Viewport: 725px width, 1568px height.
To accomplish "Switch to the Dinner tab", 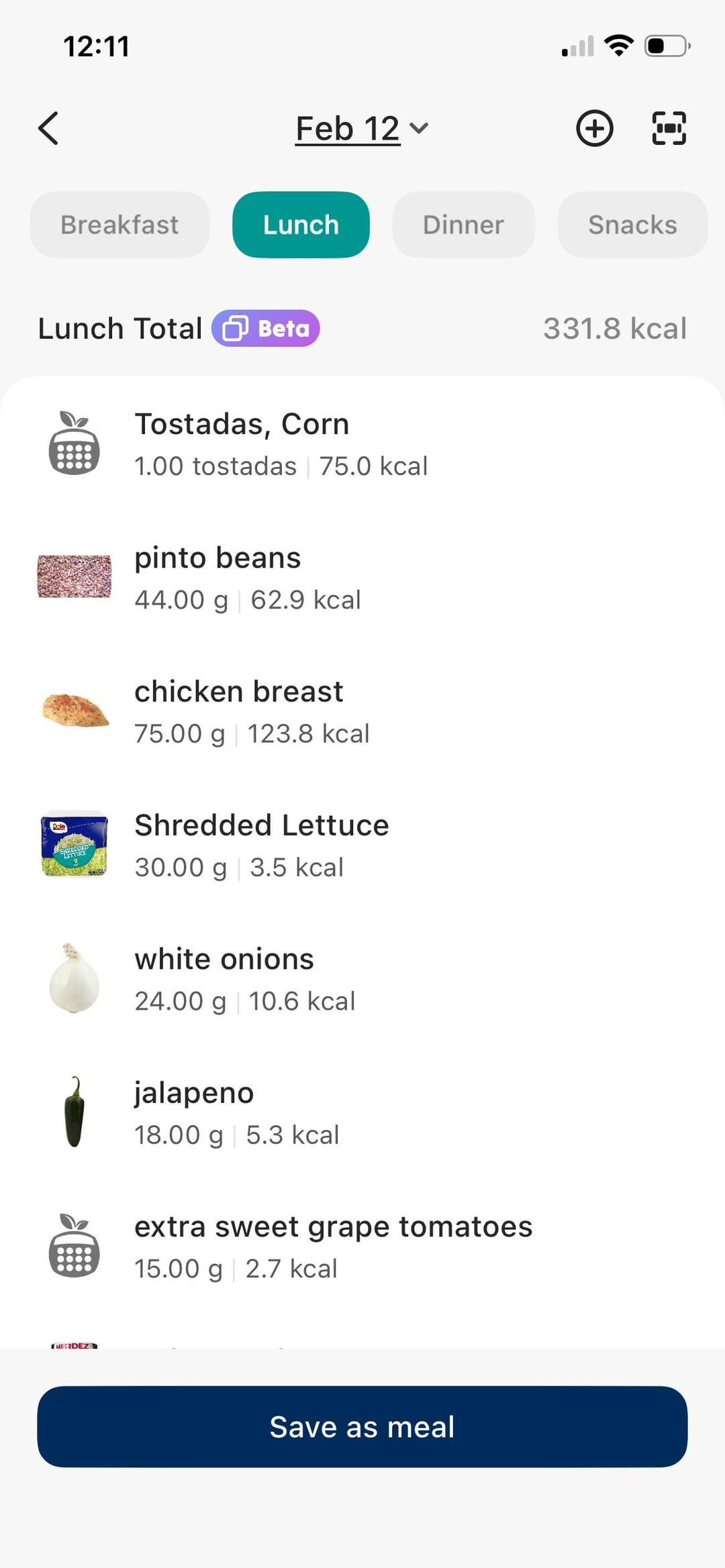I will click(463, 225).
